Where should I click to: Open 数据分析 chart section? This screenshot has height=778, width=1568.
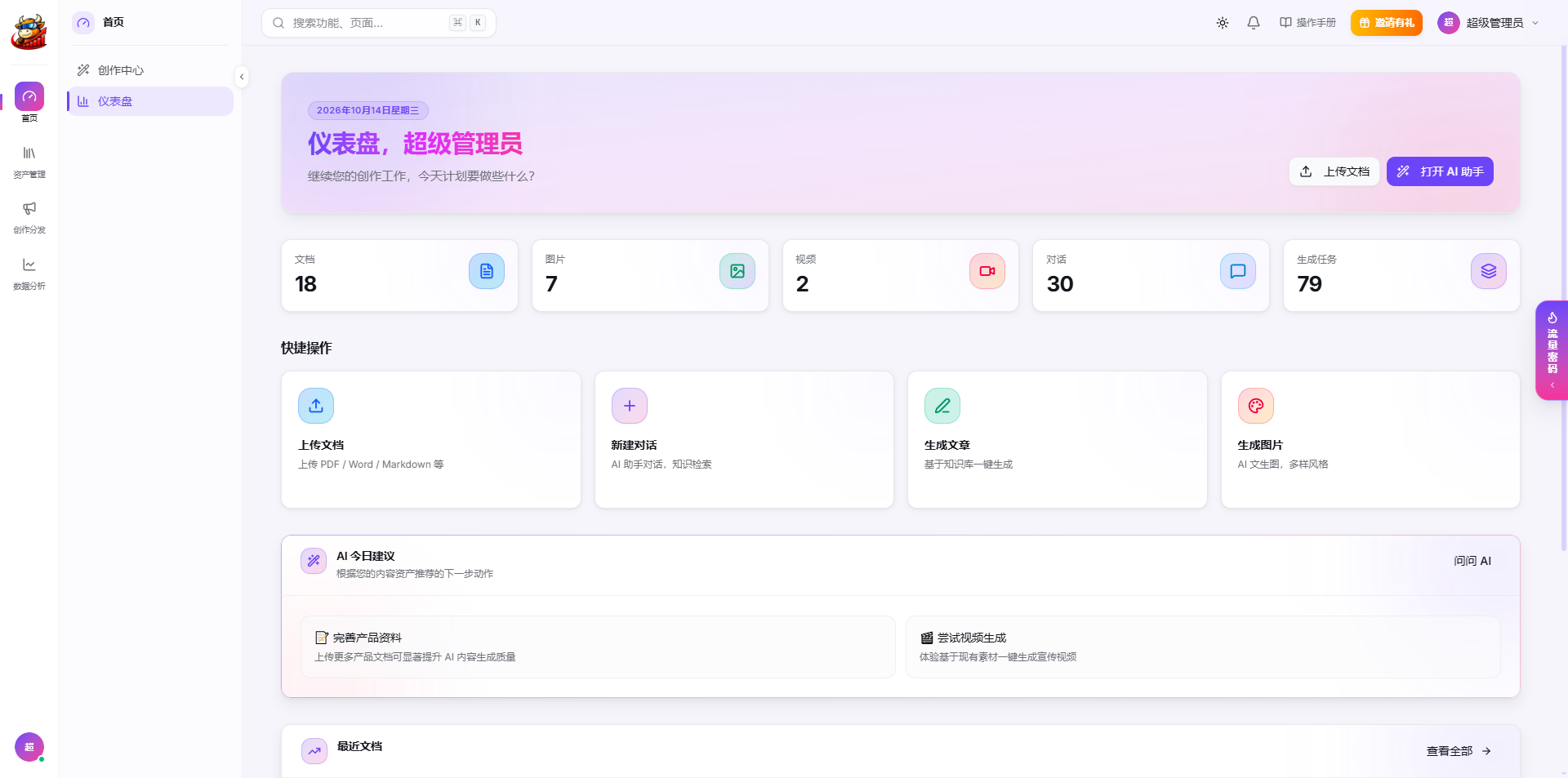(x=29, y=274)
